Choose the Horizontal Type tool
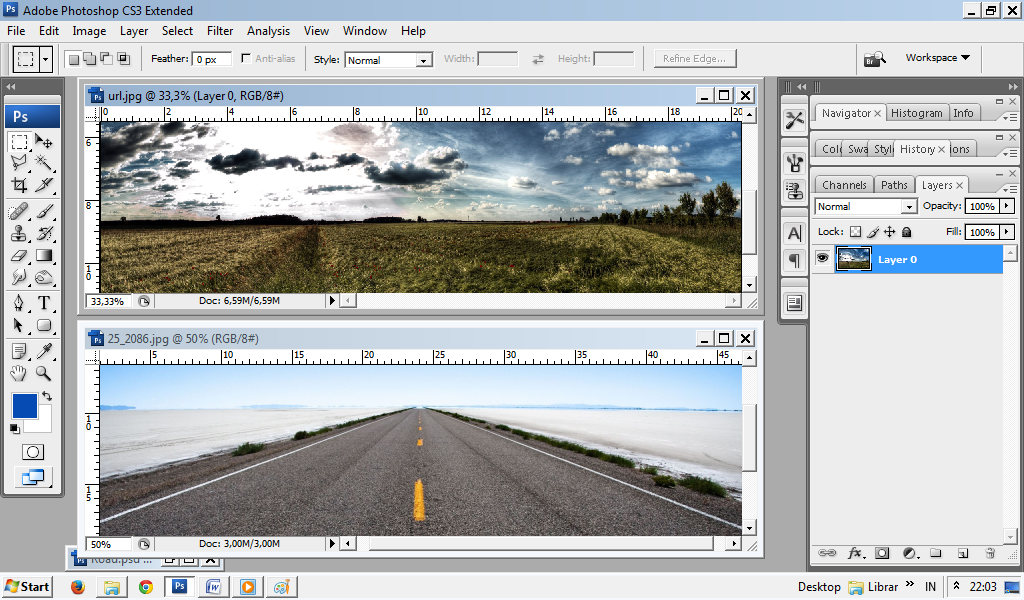The width and height of the screenshot is (1024, 600). pos(44,303)
